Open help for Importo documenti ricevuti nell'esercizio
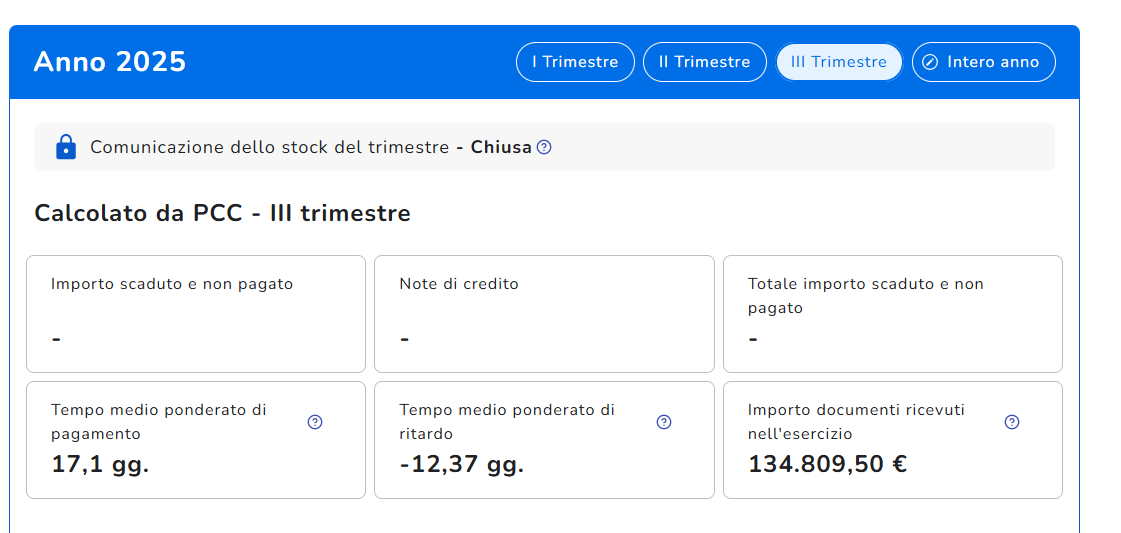This screenshot has height=533, width=1121. (x=1011, y=422)
